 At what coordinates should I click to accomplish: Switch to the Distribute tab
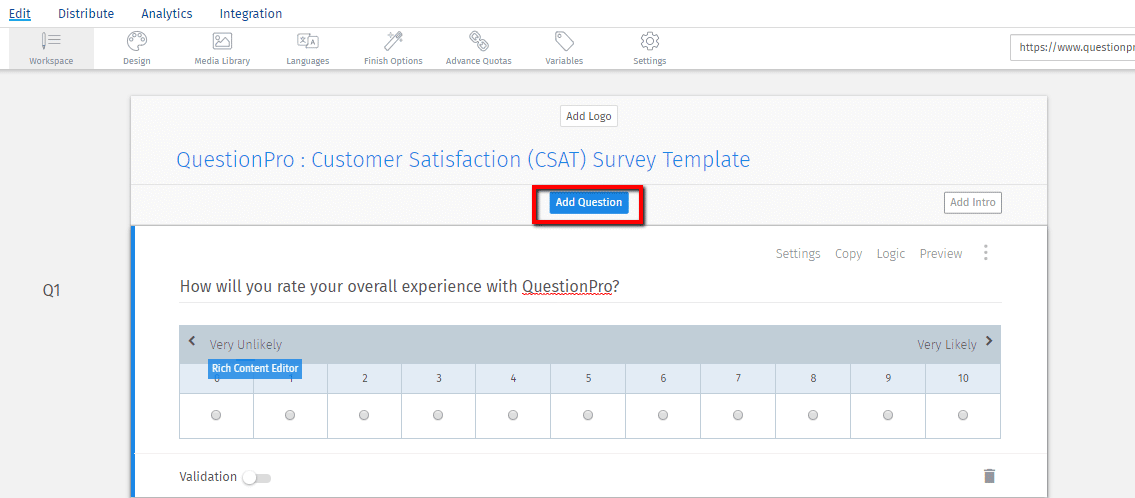pyautogui.click(x=86, y=13)
